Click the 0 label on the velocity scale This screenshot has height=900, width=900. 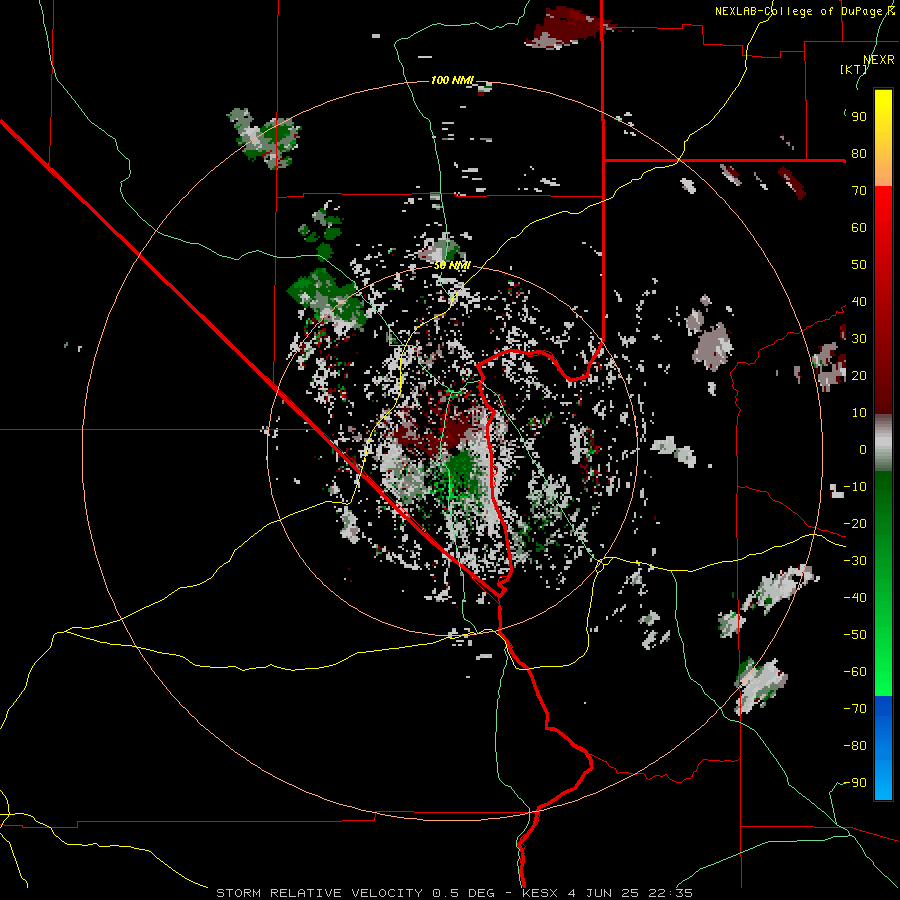pos(863,450)
